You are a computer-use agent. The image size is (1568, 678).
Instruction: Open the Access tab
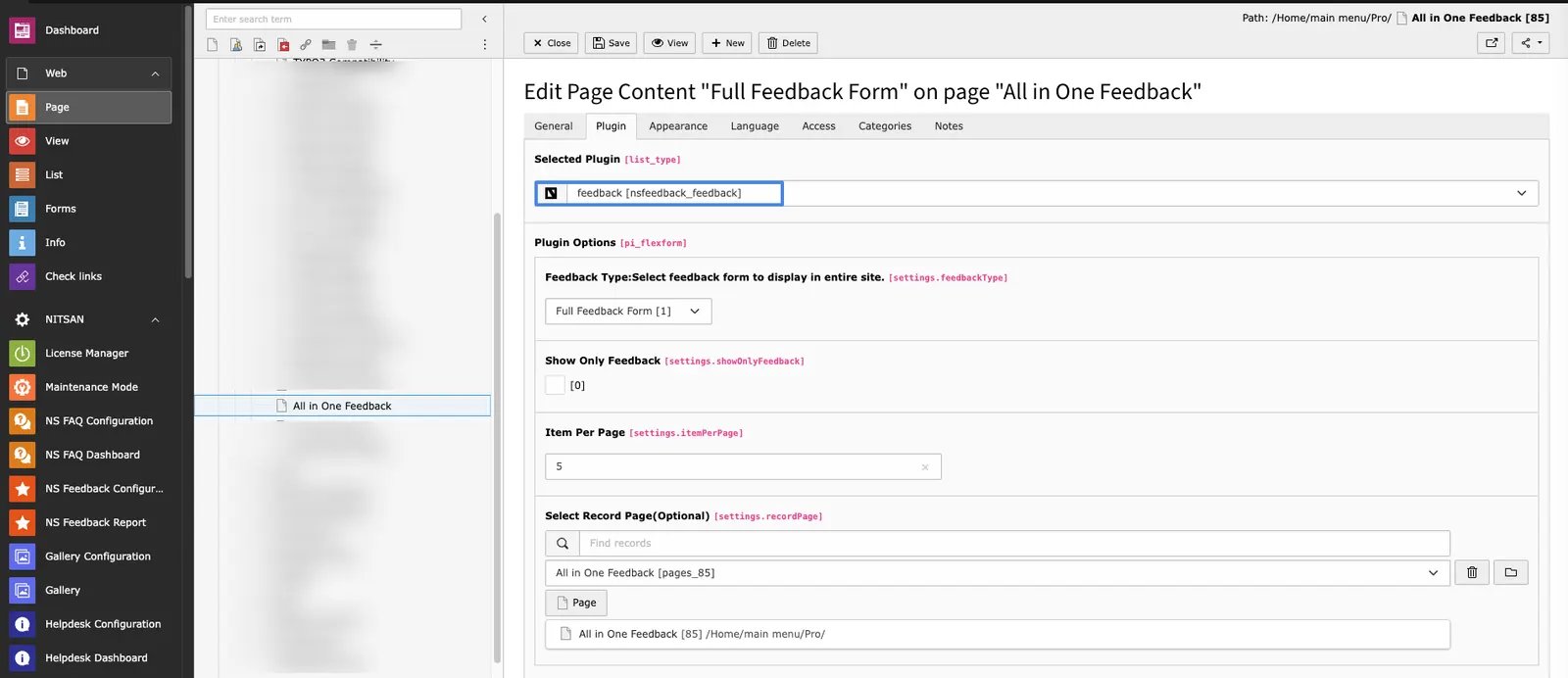(x=818, y=126)
